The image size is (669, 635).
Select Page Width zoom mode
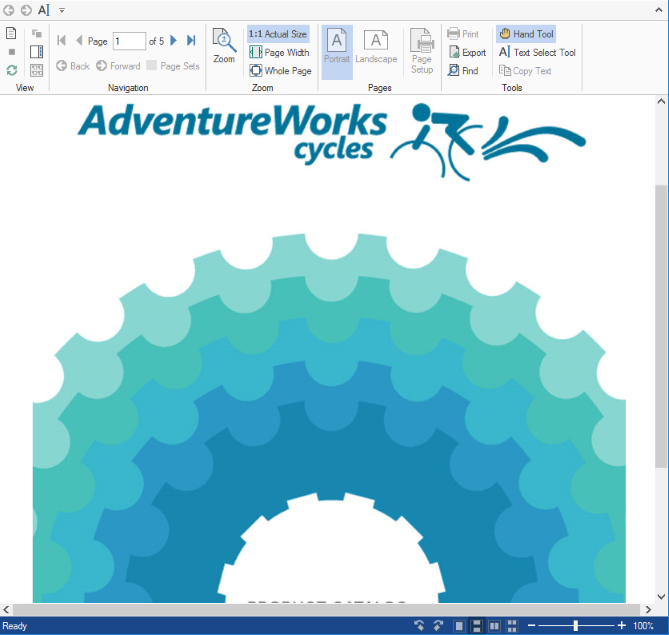280,52
